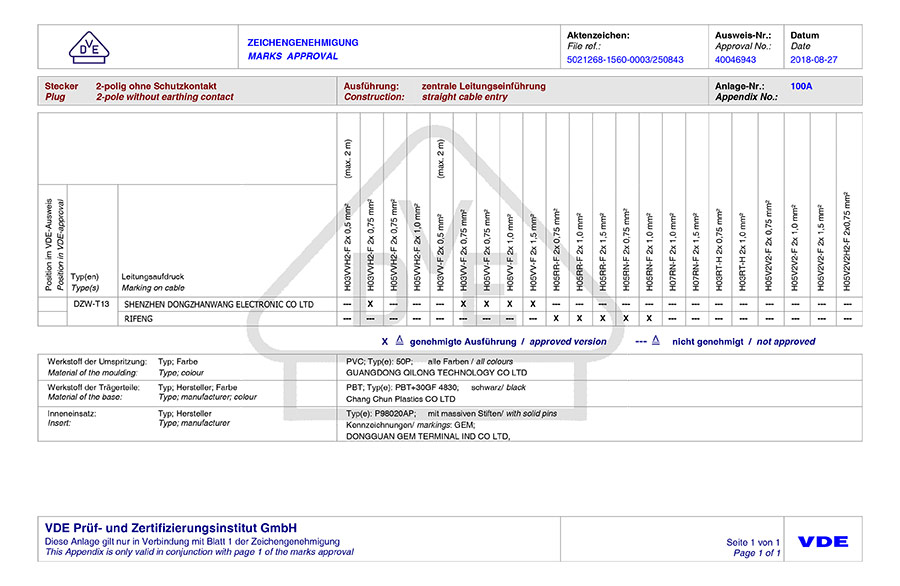Select the DZW-T13 type cell
The height and width of the screenshot is (586, 900).
click(92, 304)
